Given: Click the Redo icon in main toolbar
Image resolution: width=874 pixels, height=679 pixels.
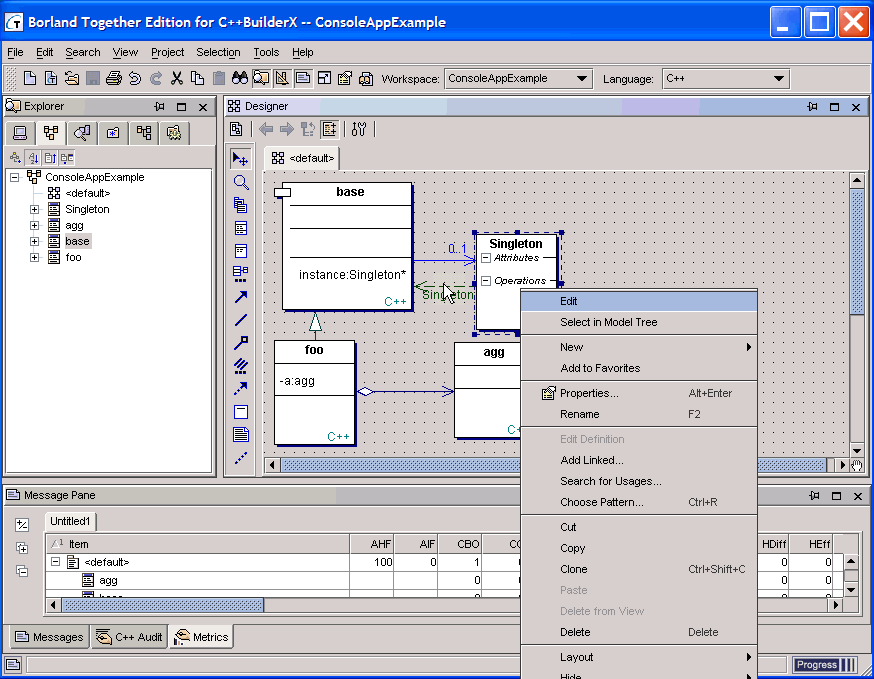Looking at the screenshot, I should point(156,79).
